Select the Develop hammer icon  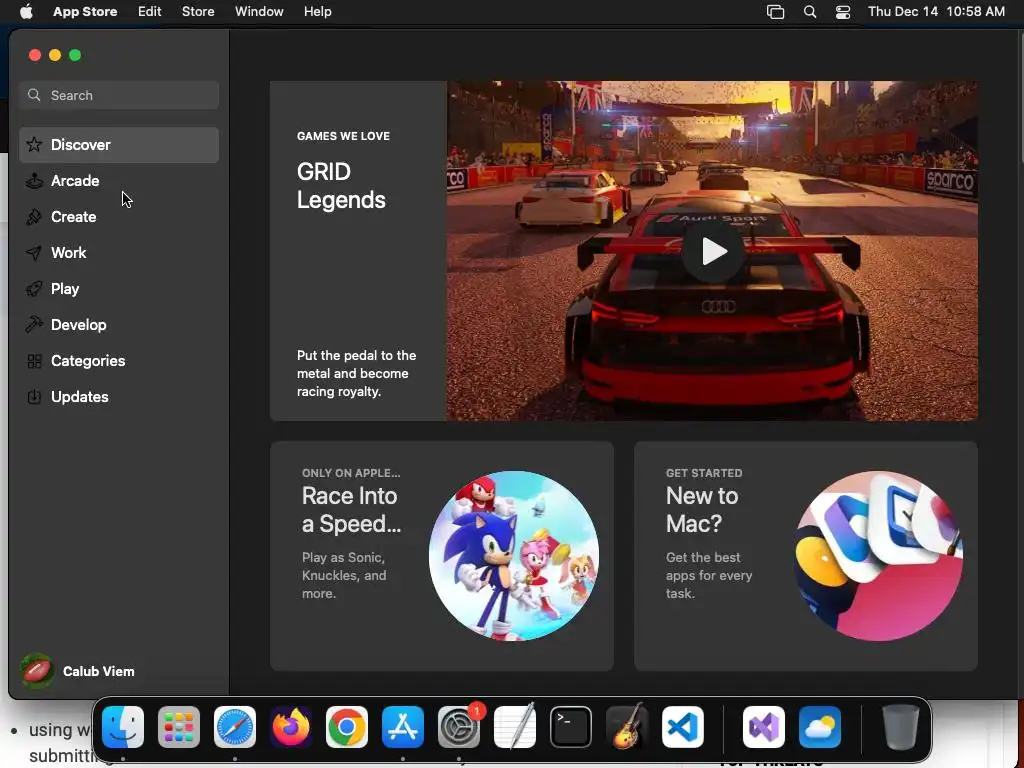(34, 325)
